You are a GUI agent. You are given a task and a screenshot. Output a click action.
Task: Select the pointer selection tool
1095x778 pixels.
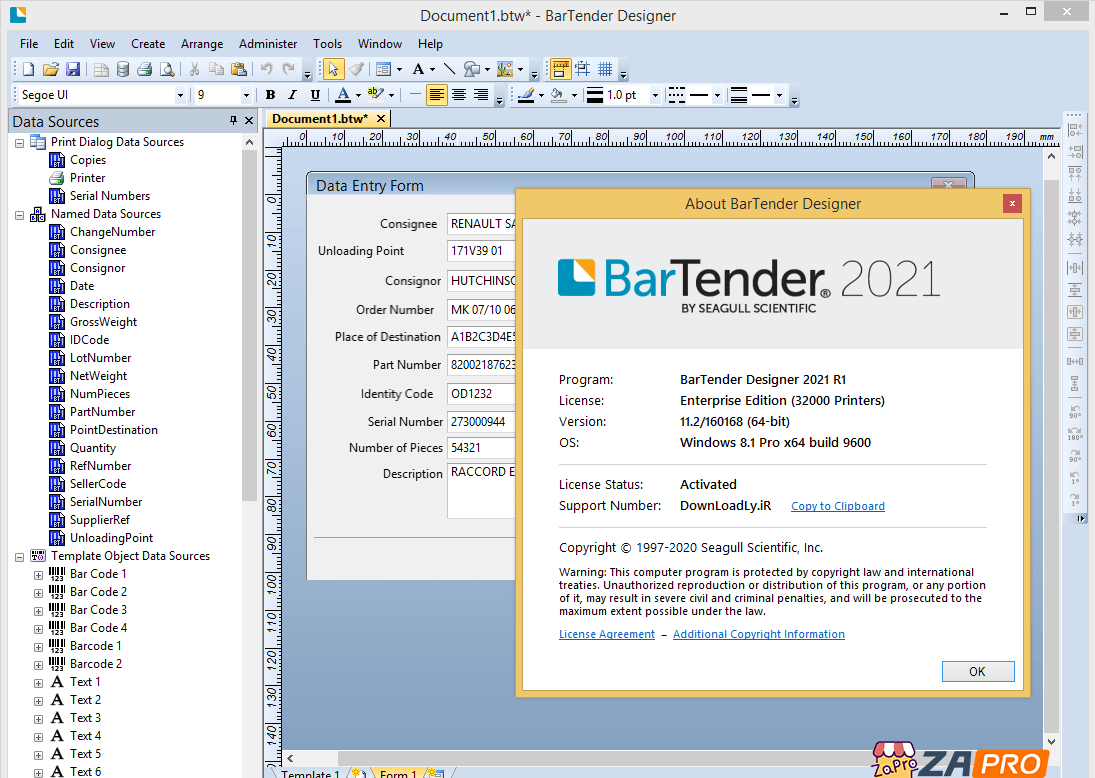(x=333, y=69)
